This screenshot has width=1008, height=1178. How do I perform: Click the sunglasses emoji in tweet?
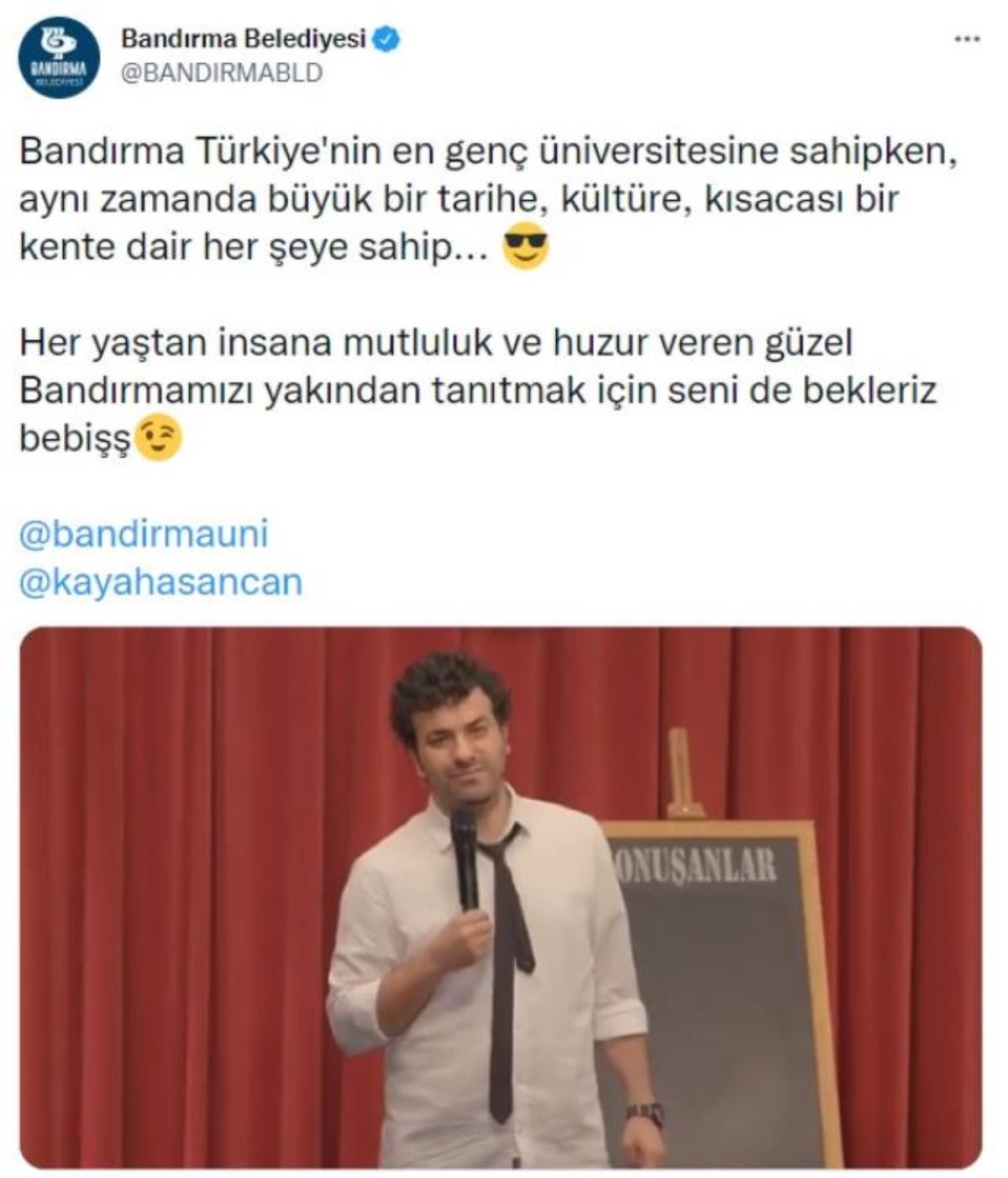pos(526,247)
